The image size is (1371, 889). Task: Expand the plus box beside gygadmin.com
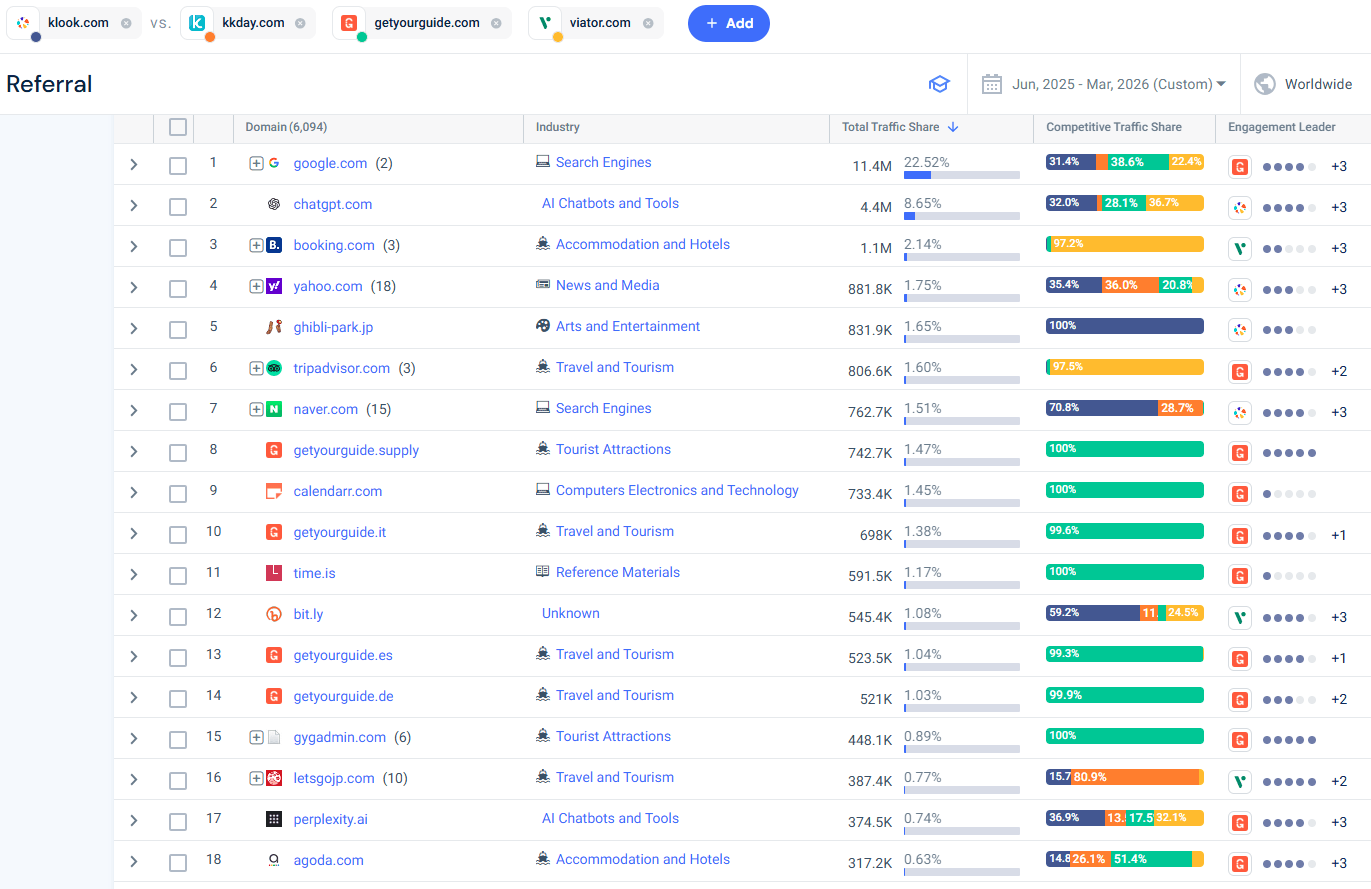click(256, 737)
